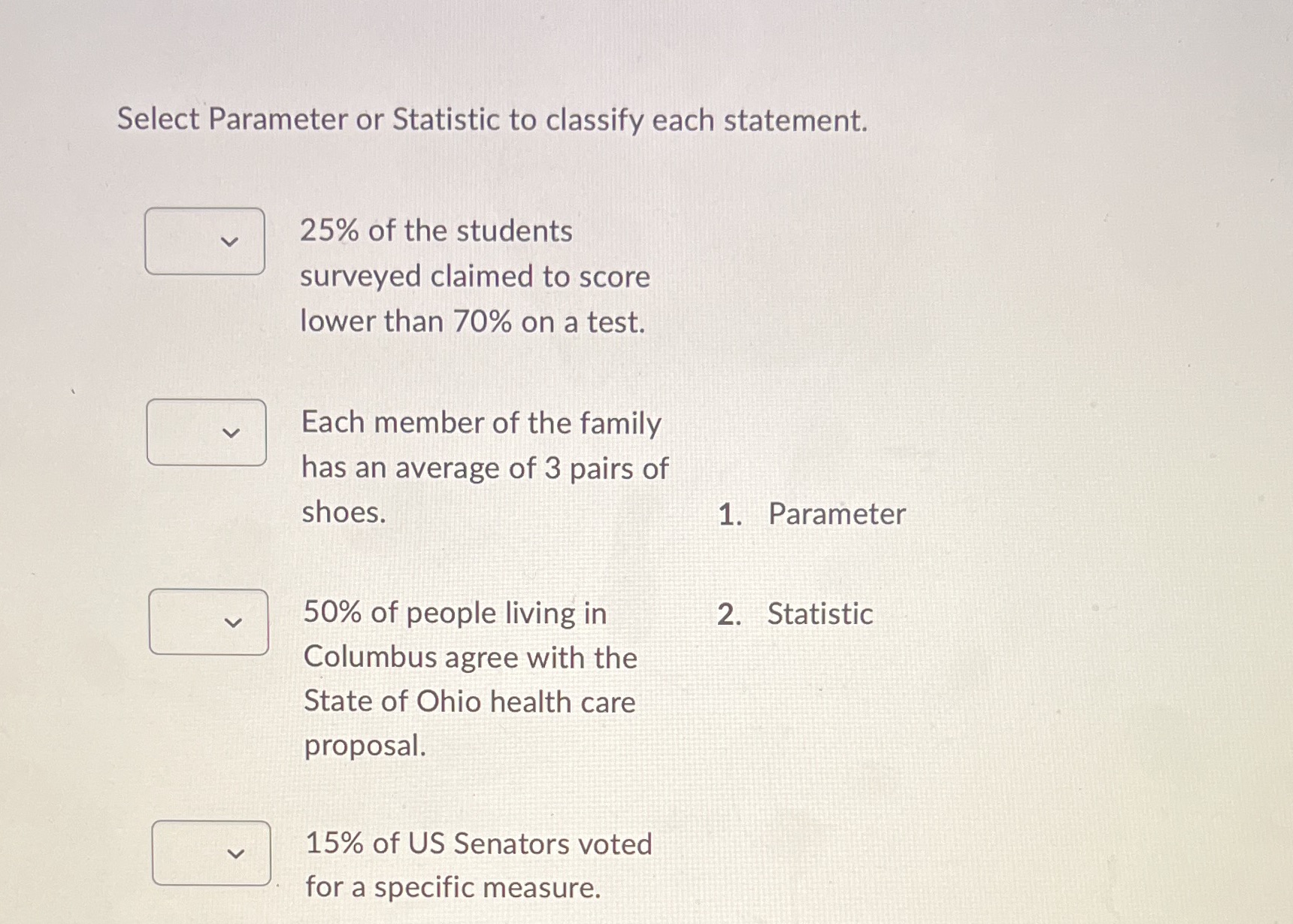Click the instruction text at the top
Image resolution: width=1293 pixels, height=924 pixels.
click(x=492, y=119)
